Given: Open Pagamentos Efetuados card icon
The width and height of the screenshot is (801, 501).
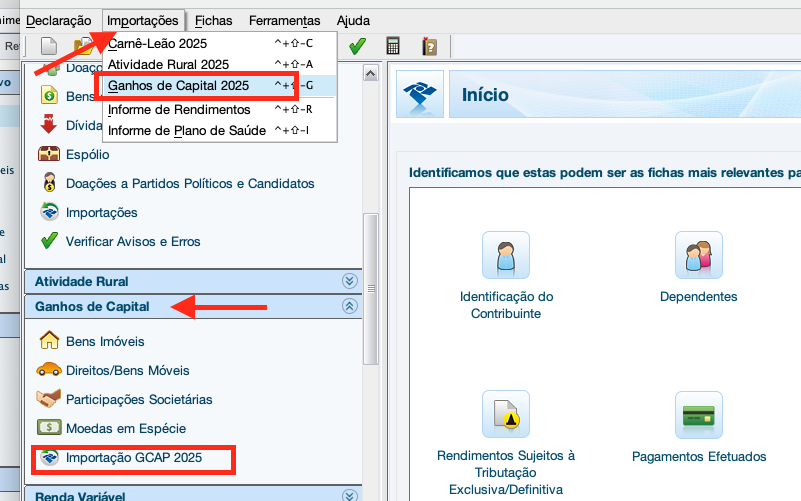Looking at the screenshot, I should coord(698,414).
